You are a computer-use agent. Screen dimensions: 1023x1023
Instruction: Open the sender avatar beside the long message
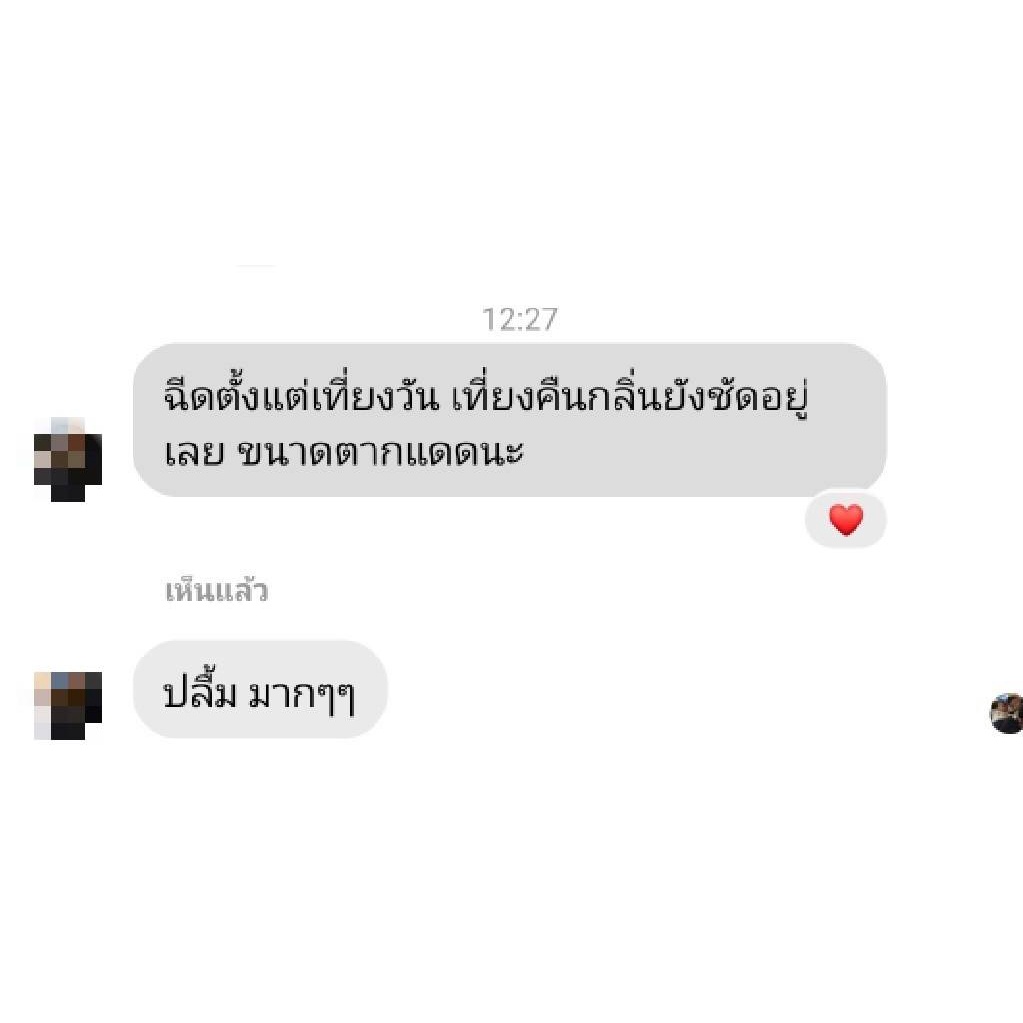pyautogui.click(x=68, y=459)
